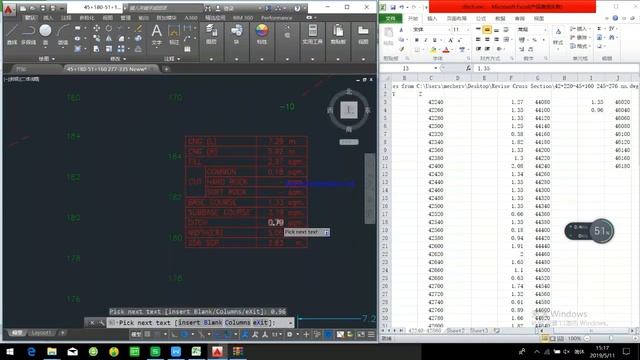The height and width of the screenshot is (360, 640).
Task: Toggle polar tracking in AutoCAD status bar
Action: tap(184, 334)
